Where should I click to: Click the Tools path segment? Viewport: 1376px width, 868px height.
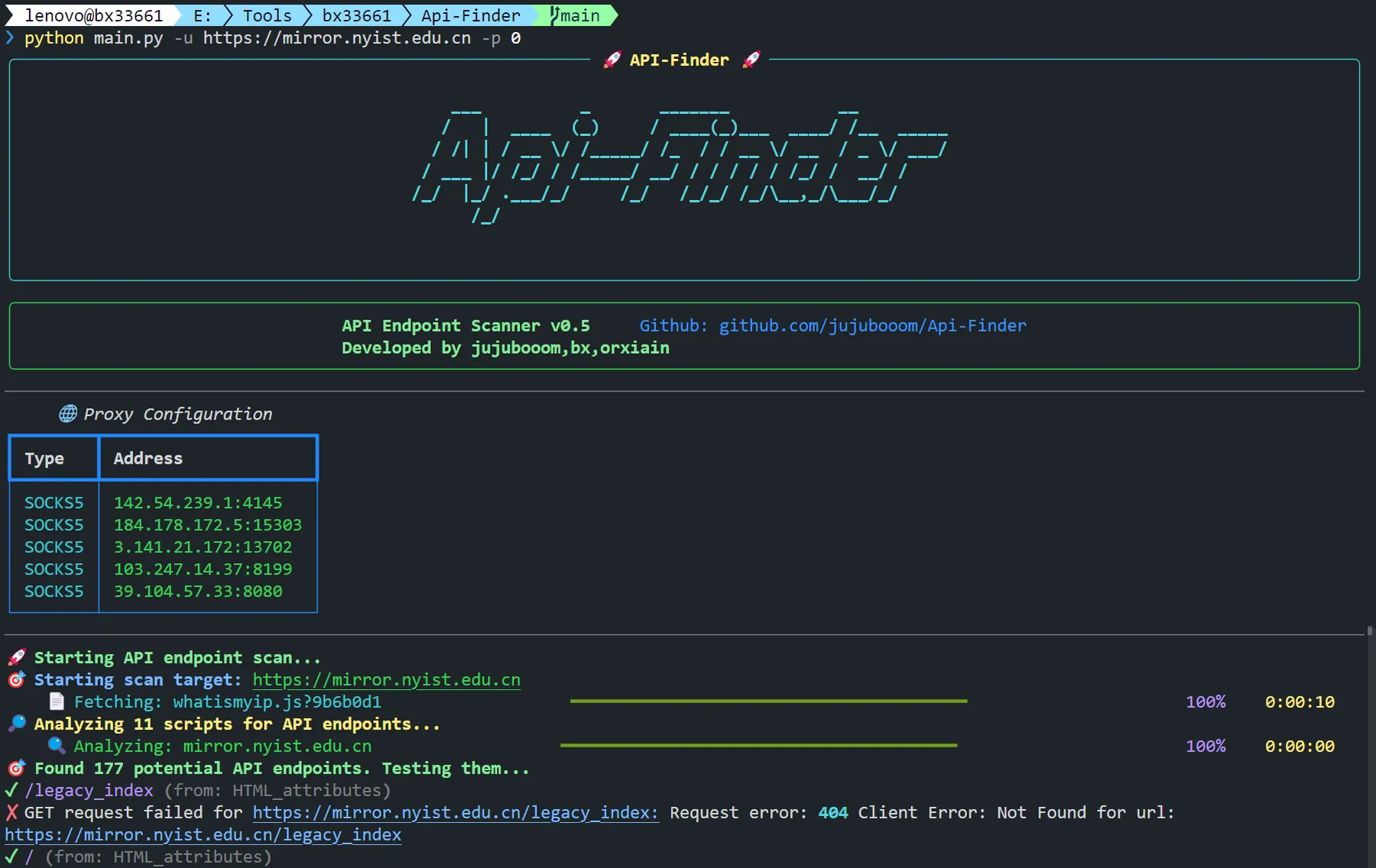coord(267,15)
